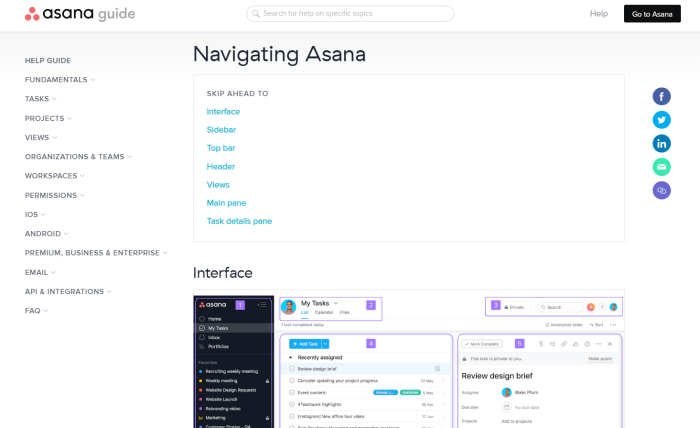The image size is (700, 428).
Task: Jump to the Task details pane link
Action: point(239,221)
